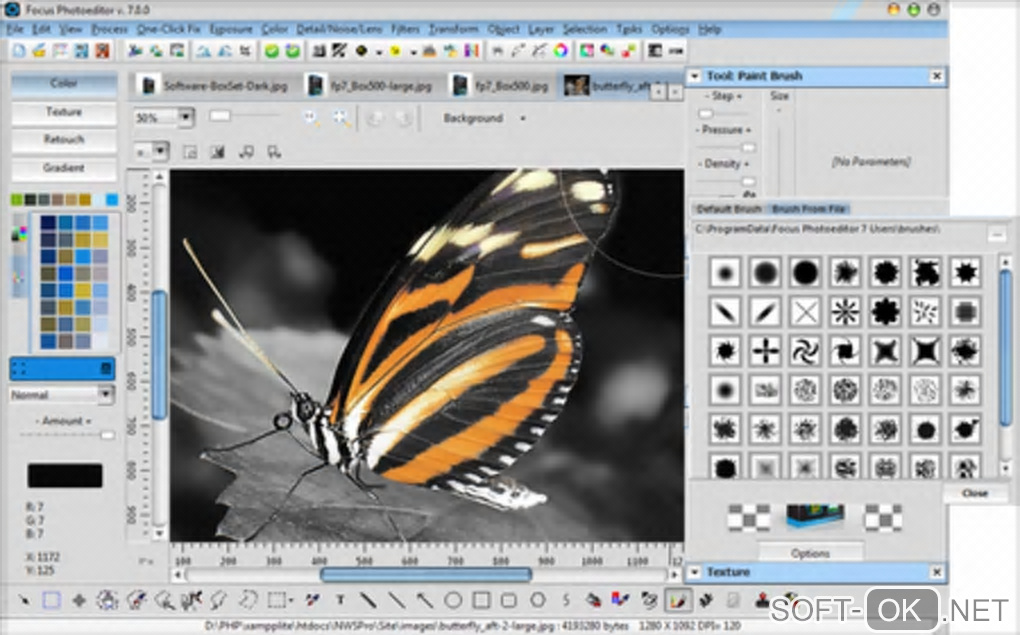Select the Paint Brush tool in bottom toolbar
The height and width of the screenshot is (635, 1020).
click(x=679, y=600)
